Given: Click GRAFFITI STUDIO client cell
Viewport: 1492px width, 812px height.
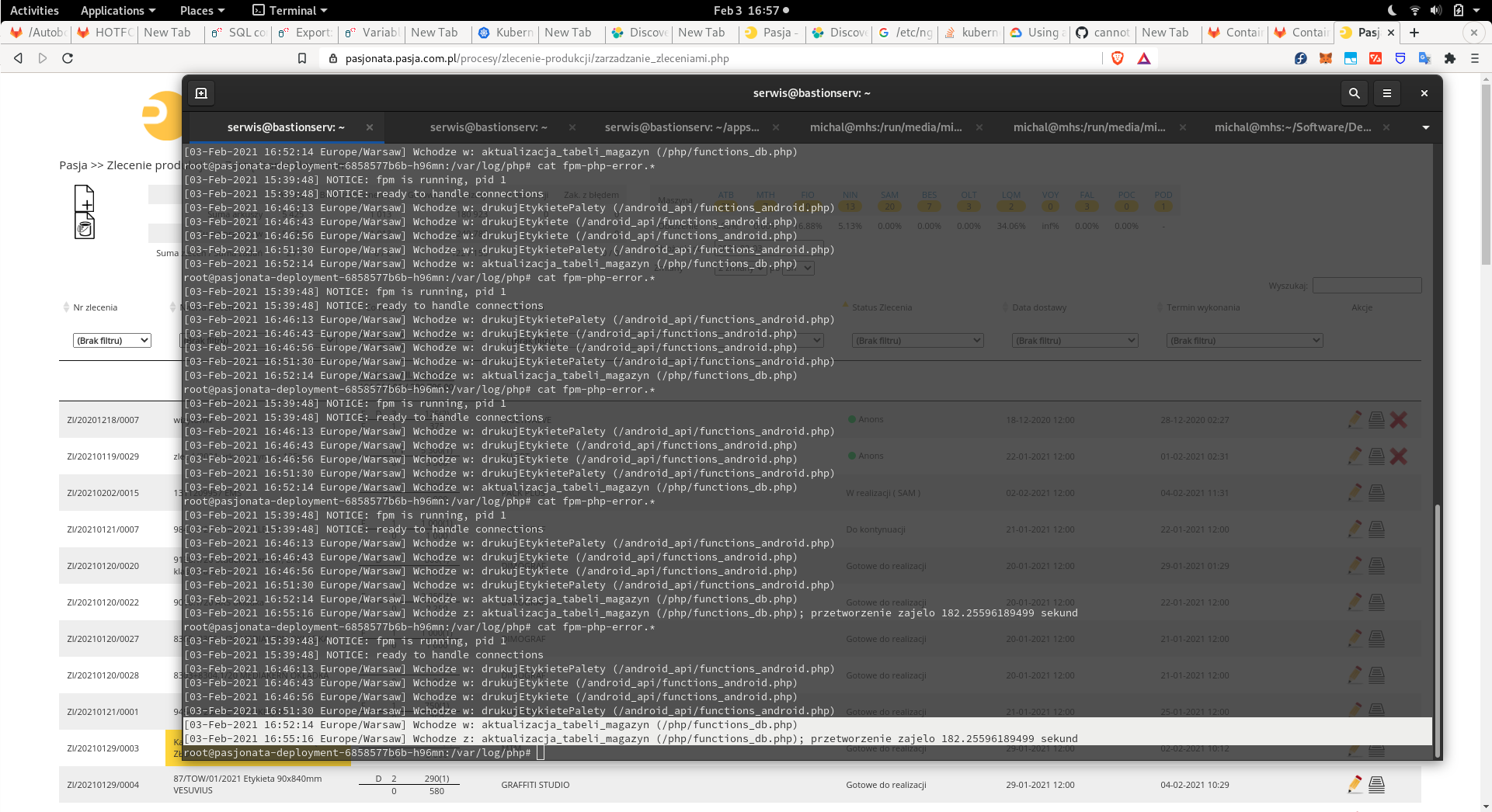Looking at the screenshot, I should coord(535,785).
